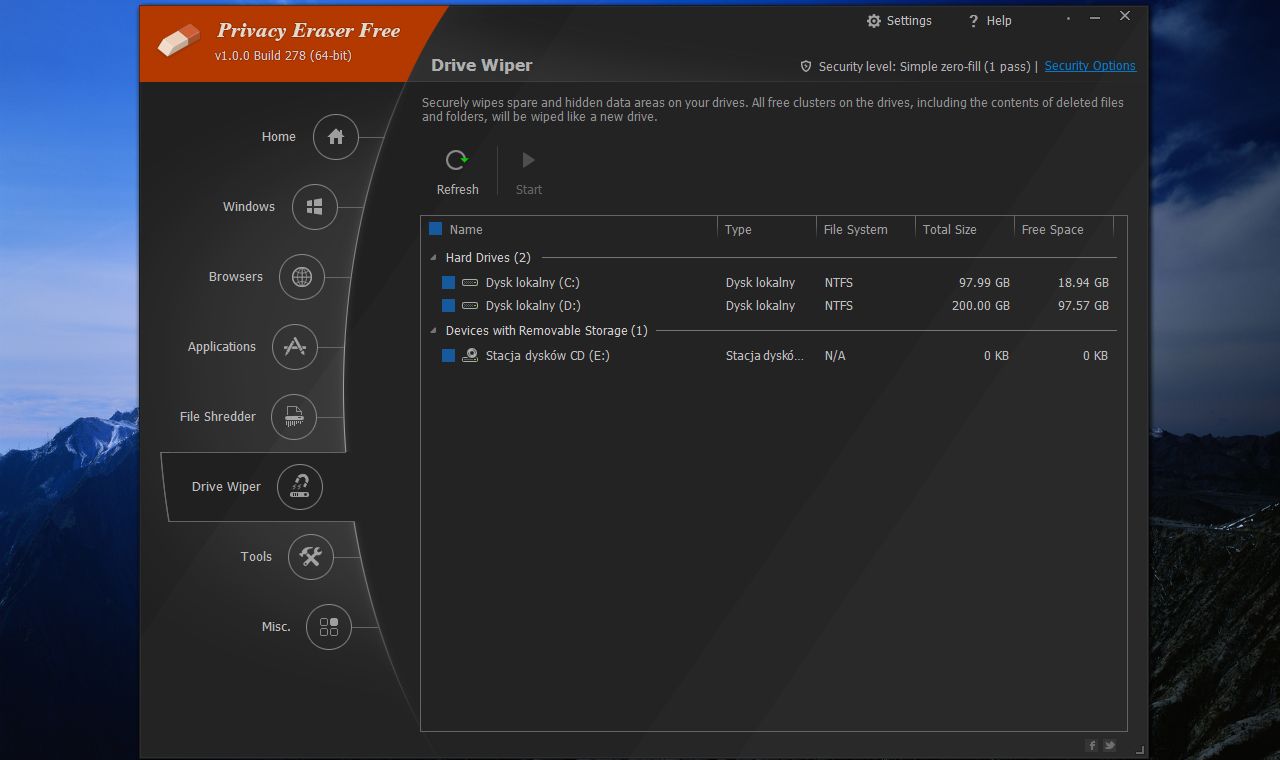The image size is (1280, 760).
Task: Click the 200.00 GB total size cell
Action: 980,306
